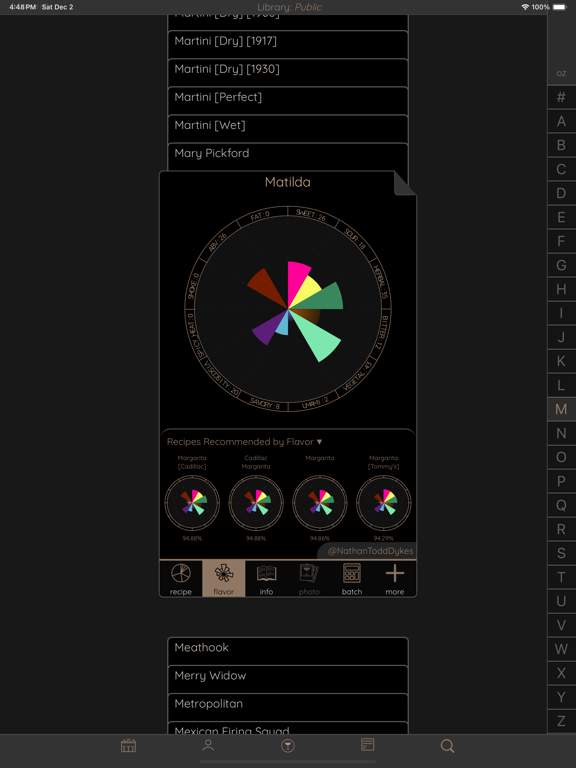Open Margarita [Cadillac] flavor thumbnail
The height and width of the screenshot is (768, 576).
click(x=192, y=503)
